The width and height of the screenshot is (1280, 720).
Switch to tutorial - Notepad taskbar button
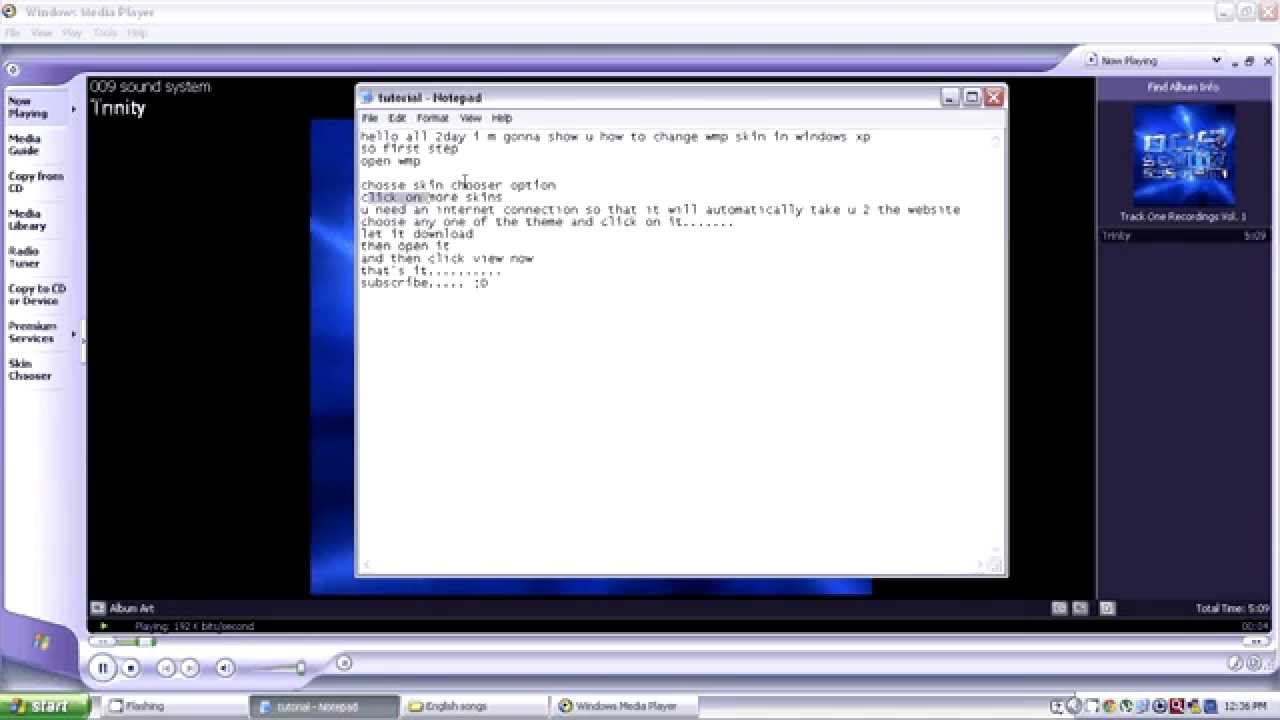(324, 706)
